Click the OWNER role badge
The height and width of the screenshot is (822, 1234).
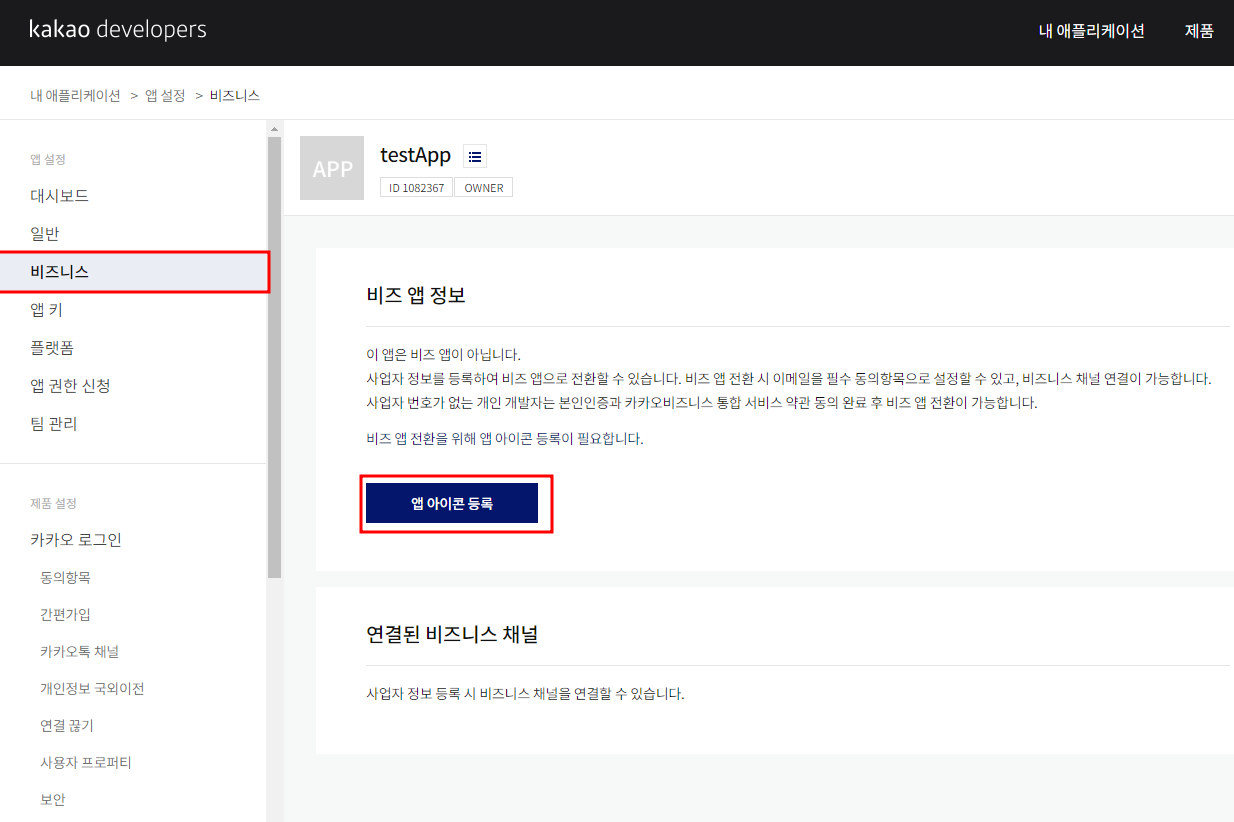[x=483, y=187]
